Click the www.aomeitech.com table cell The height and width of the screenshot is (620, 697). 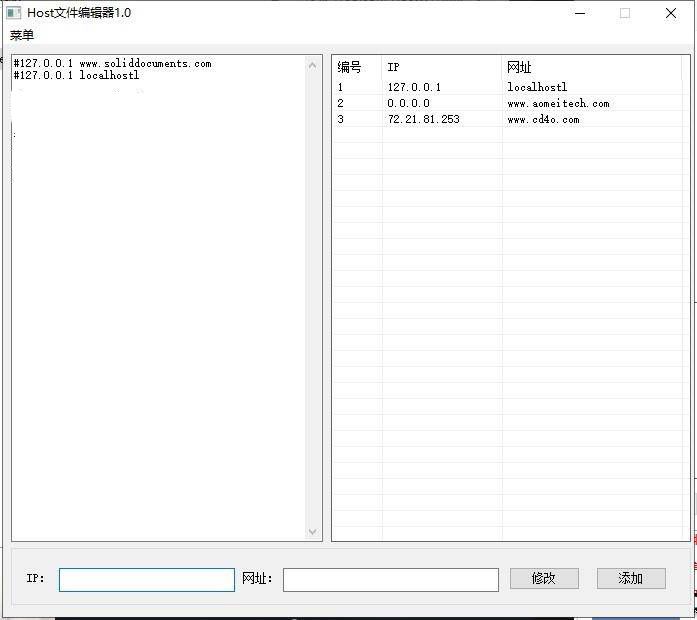click(x=558, y=103)
